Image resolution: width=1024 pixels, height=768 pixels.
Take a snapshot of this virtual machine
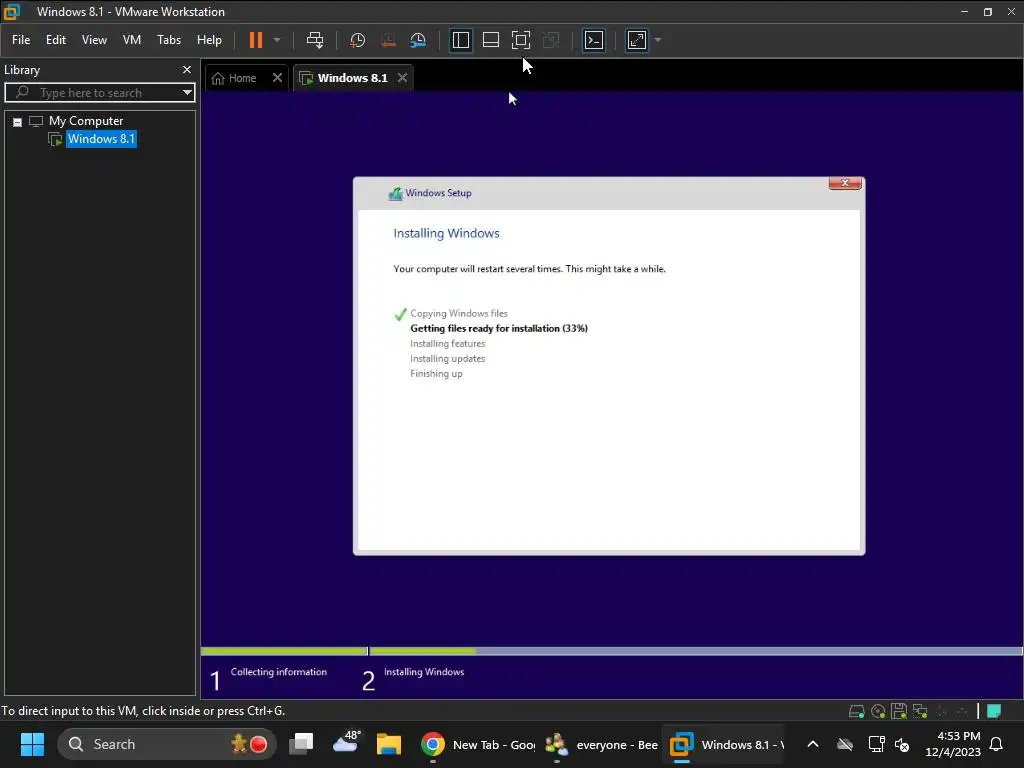point(357,40)
